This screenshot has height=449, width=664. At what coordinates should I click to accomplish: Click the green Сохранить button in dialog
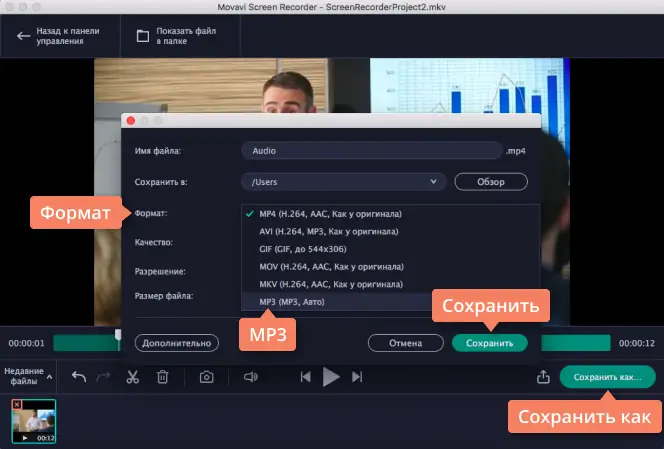[x=490, y=343]
